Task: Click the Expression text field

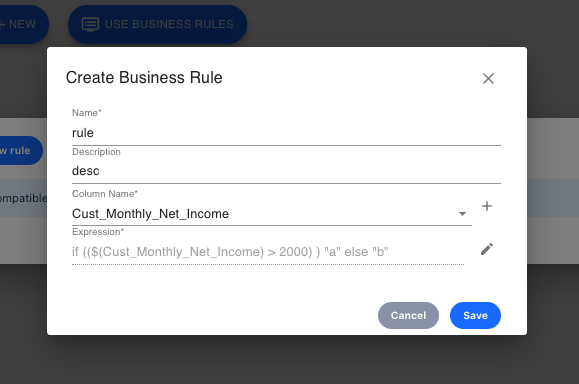Action: coord(268,252)
